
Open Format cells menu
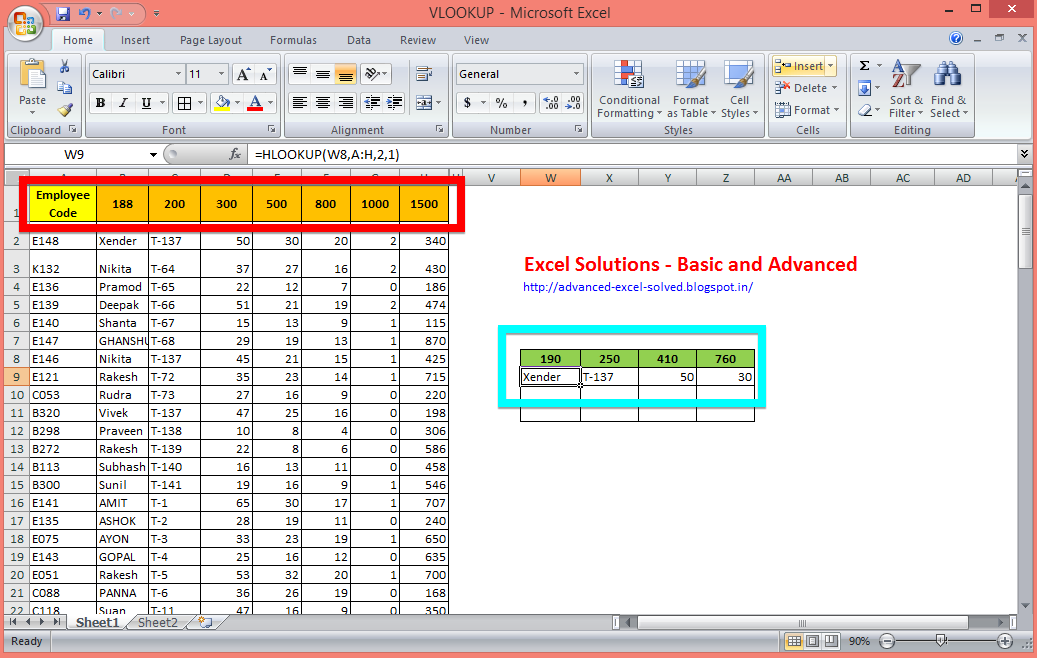(806, 110)
